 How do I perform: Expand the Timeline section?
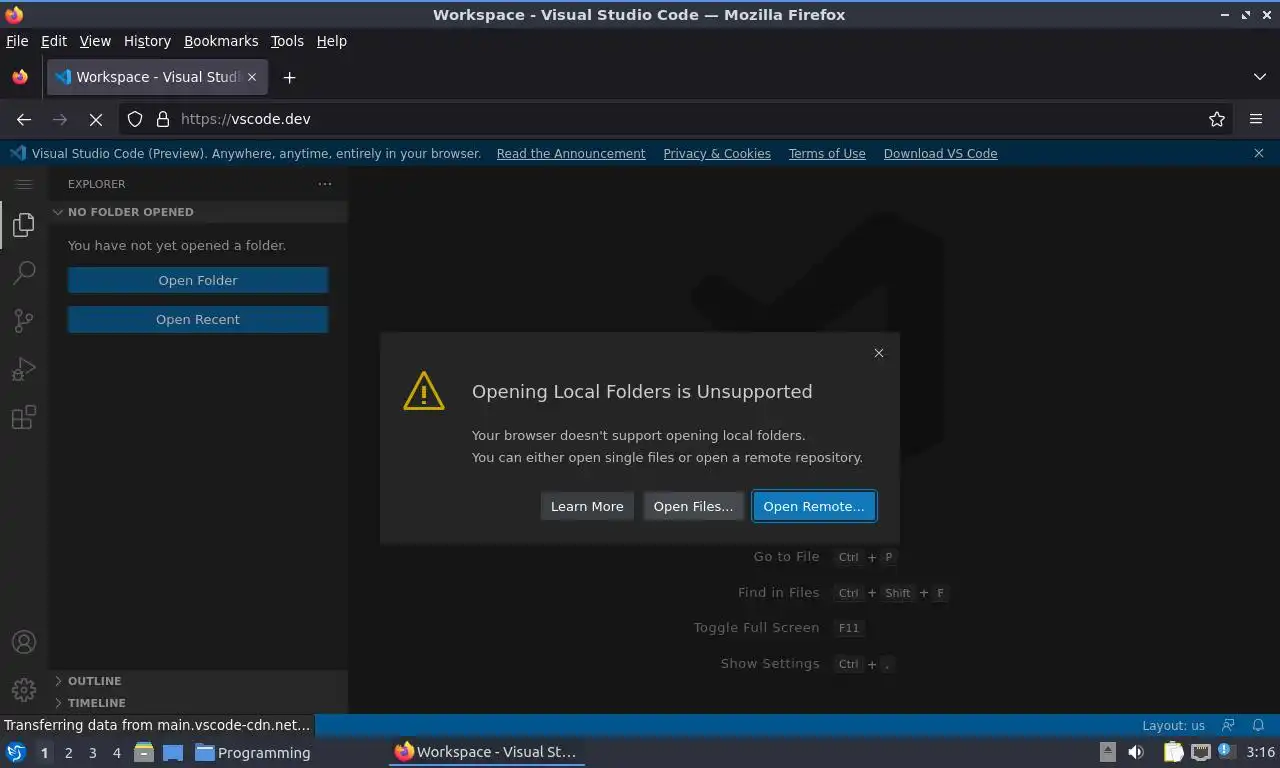coord(199,703)
